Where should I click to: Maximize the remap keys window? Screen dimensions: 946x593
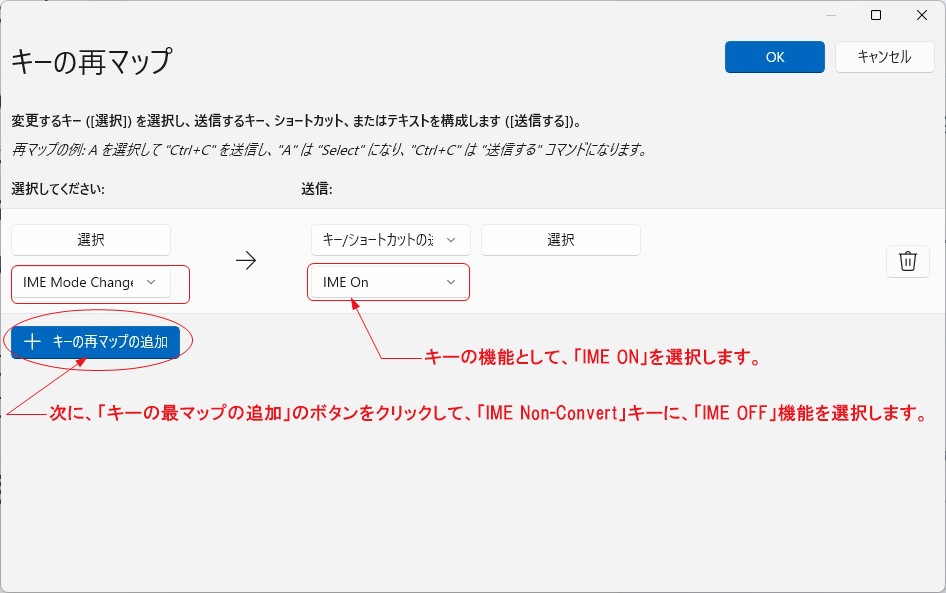pyautogui.click(x=876, y=15)
